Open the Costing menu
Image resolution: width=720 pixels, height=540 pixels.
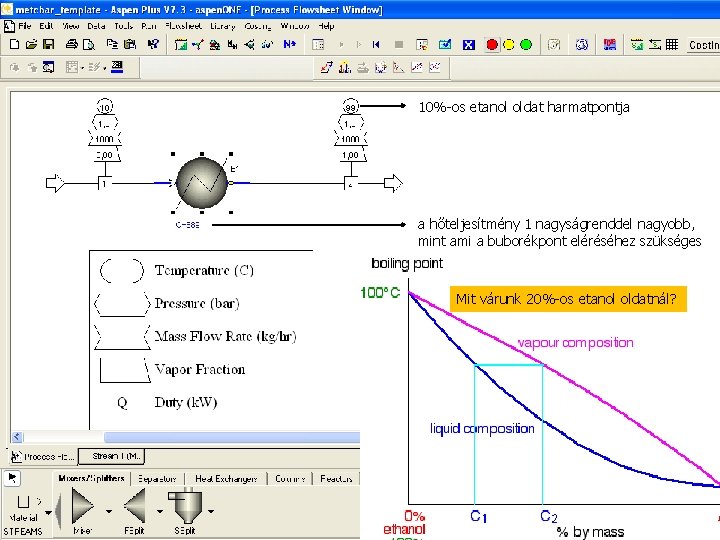[x=258, y=26]
